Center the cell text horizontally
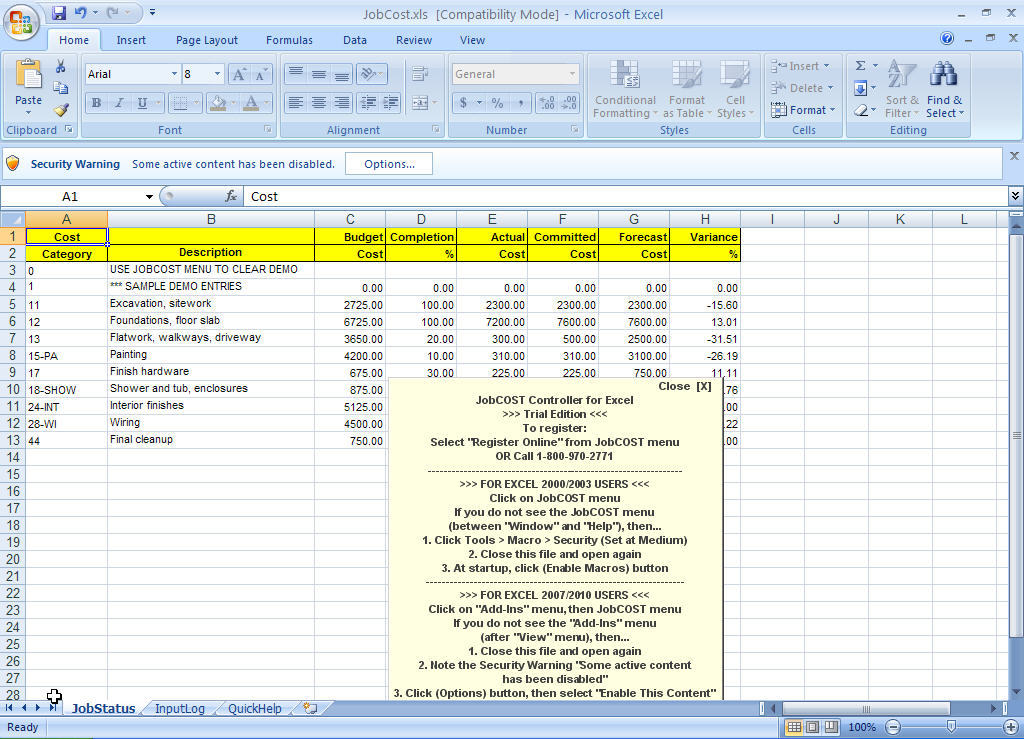The image size is (1024, 739). 319,103
